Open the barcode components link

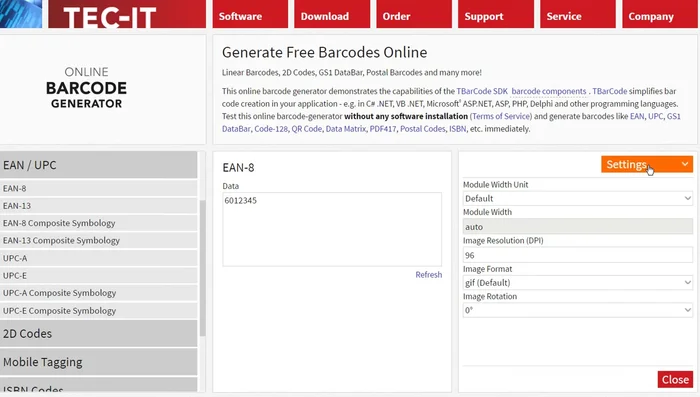[x=549, y=91]
